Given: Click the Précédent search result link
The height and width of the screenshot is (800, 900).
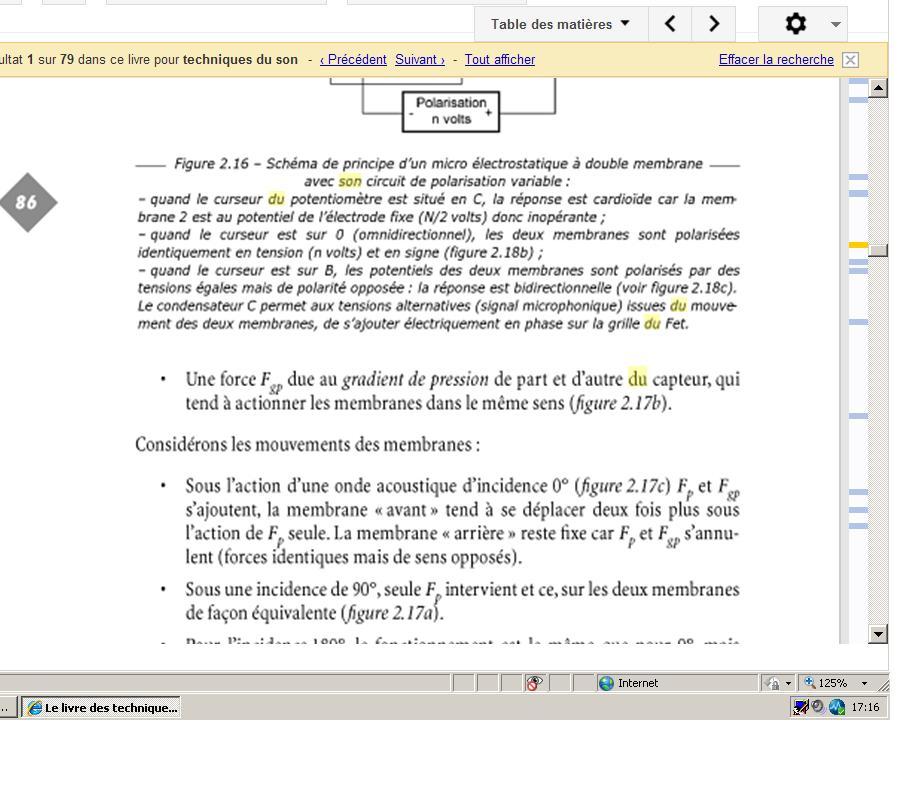Looking at the screenshot, I should click(x=353, y=60).
